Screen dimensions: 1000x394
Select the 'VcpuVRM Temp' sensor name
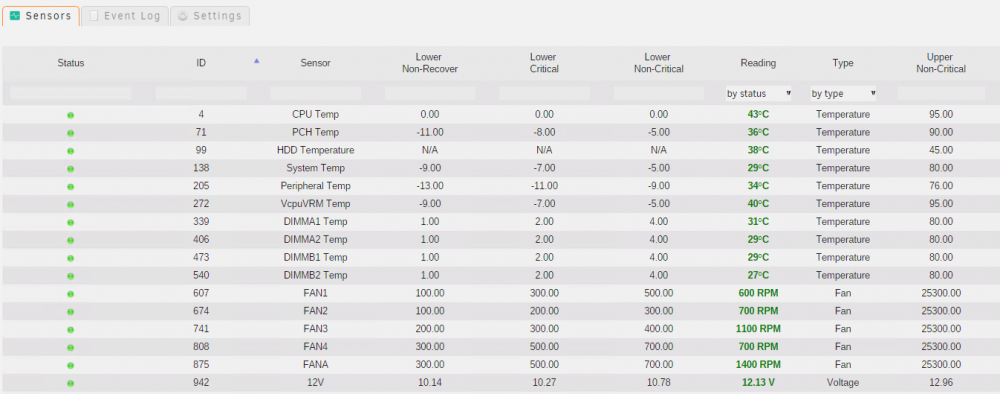click(x=316, y=204)
